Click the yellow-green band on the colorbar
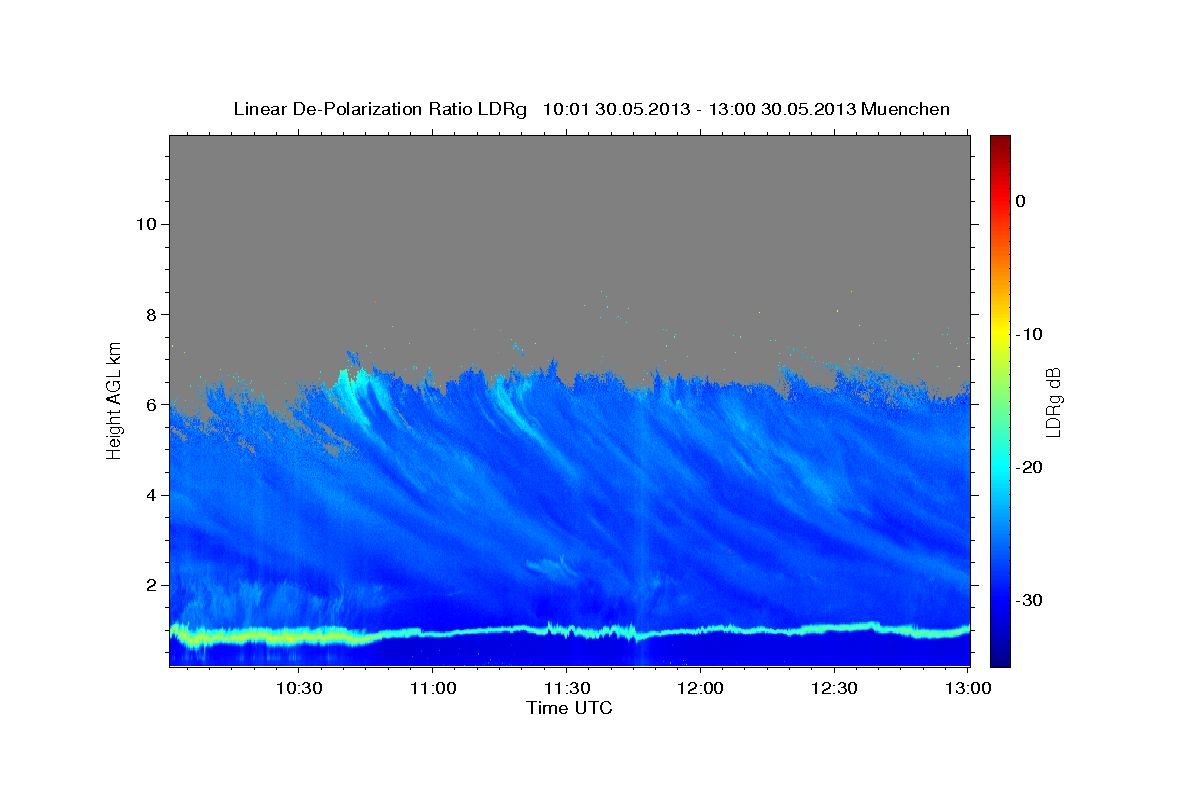 tap(1000, 350)
